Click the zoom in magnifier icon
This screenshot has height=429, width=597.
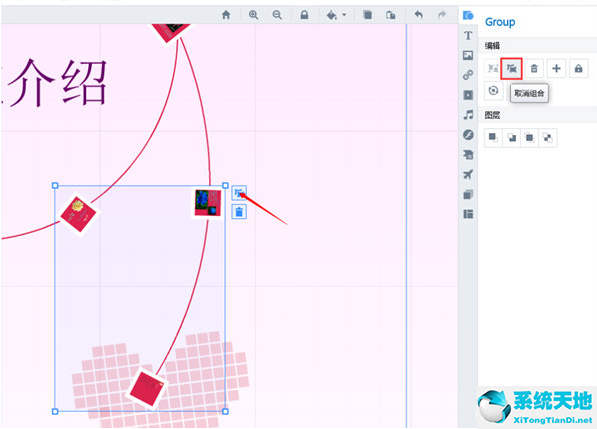point(253,15)
